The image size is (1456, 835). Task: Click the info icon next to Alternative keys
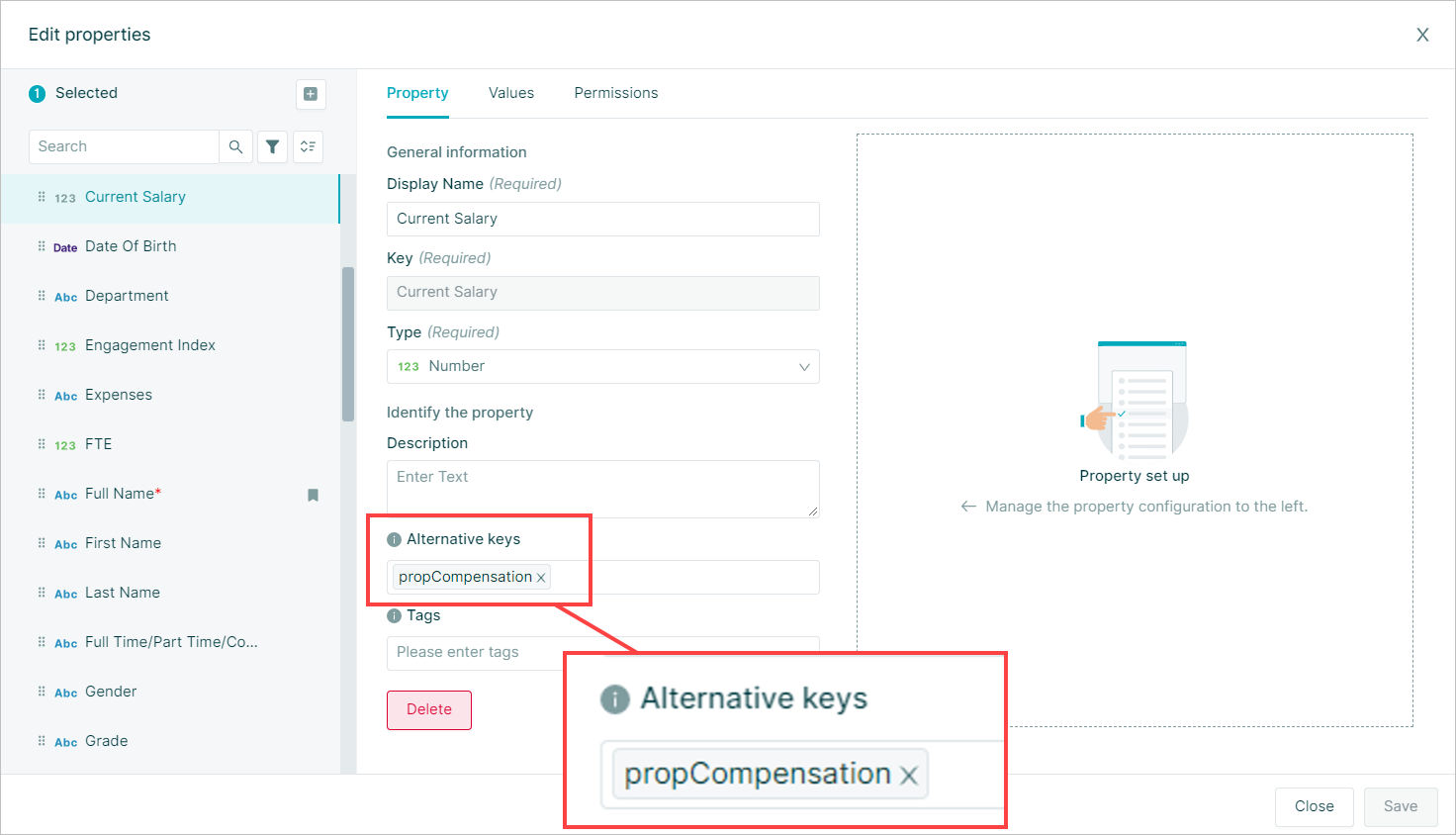pyautogui.click(x=394, y=539)
